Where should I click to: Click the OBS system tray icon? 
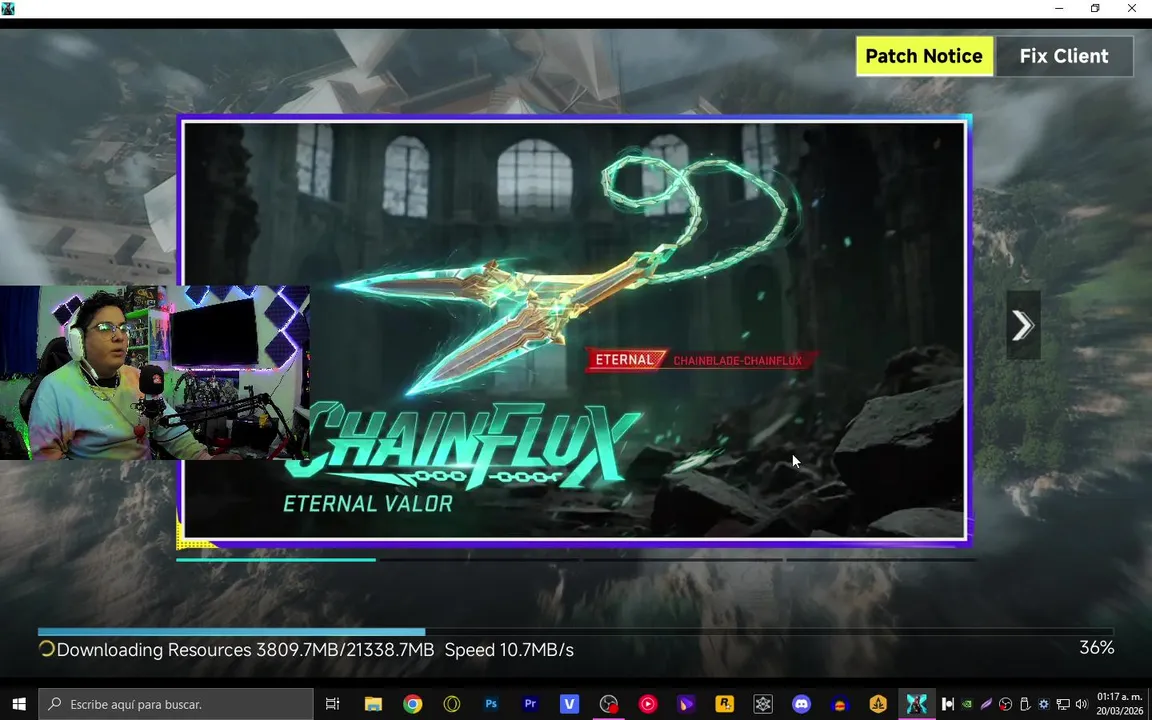[x=1005, y=704]
